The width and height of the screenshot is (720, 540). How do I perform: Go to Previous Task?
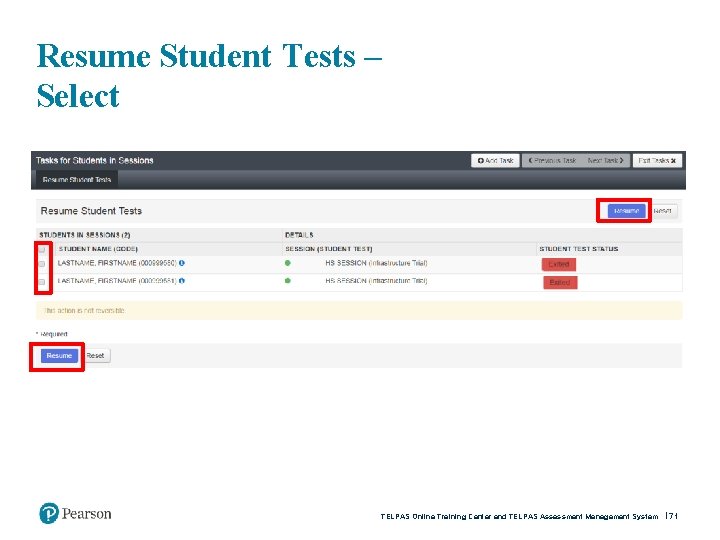[x=552, y=161]
